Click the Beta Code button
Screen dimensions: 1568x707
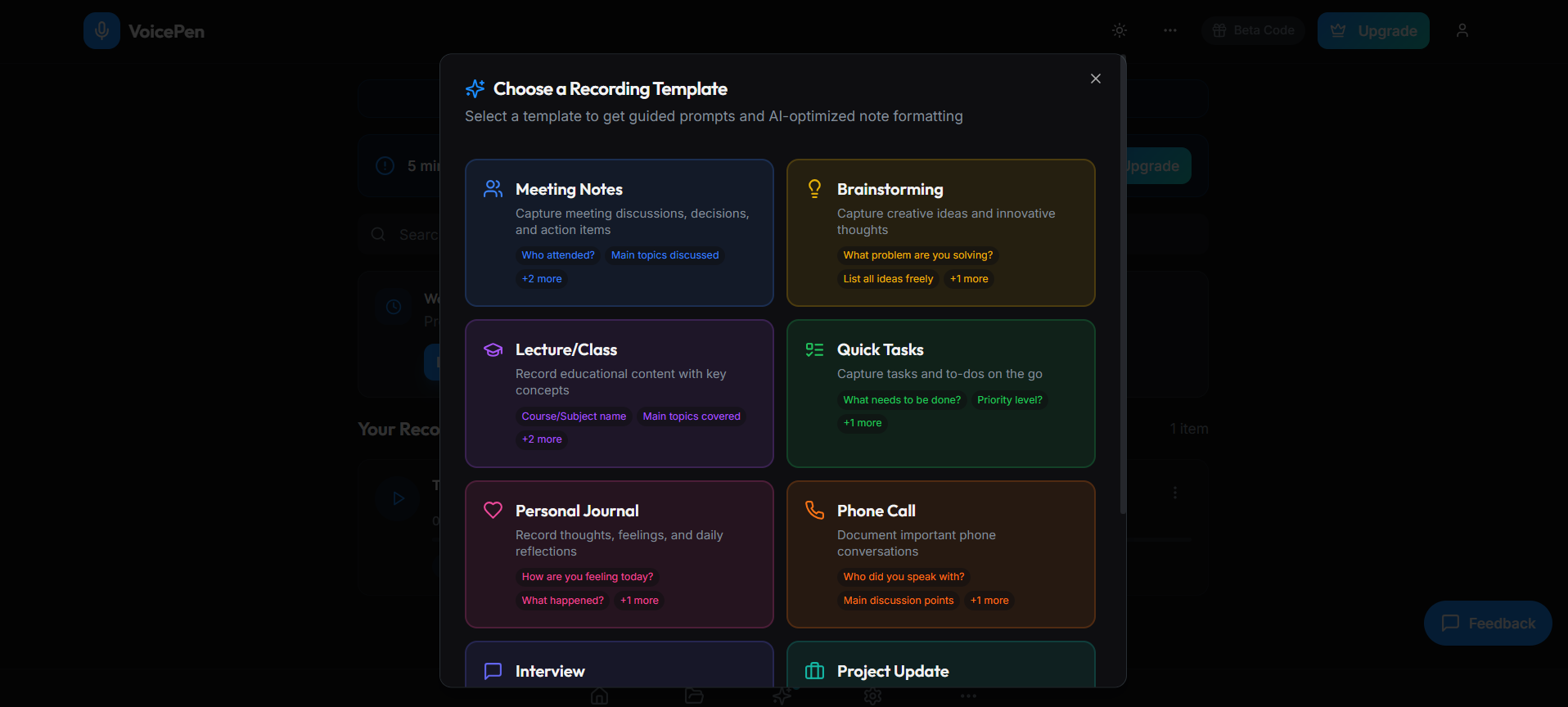[1253, 30]
